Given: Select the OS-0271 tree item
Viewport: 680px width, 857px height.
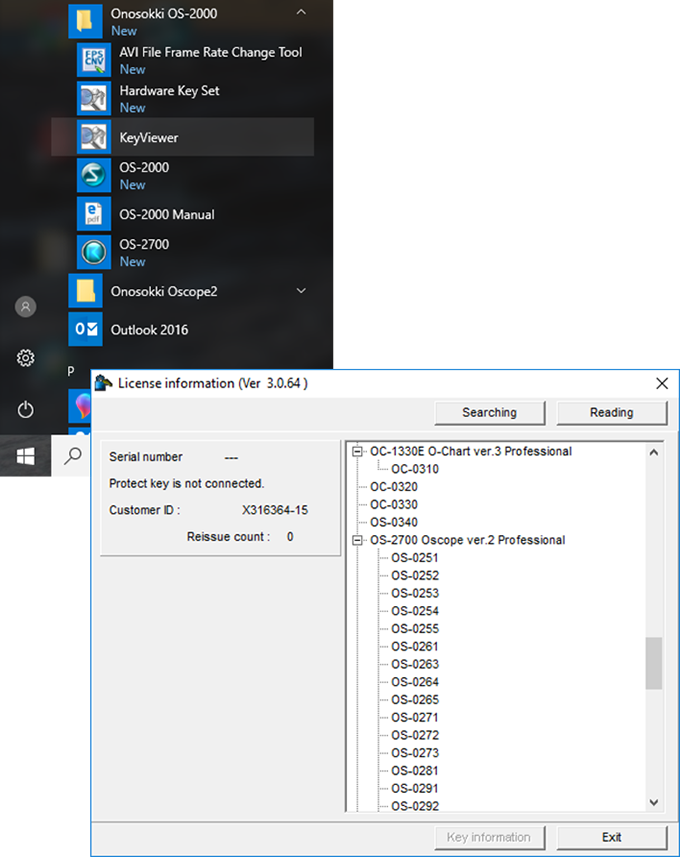Looking at the screenshot, I should [415, 718].
